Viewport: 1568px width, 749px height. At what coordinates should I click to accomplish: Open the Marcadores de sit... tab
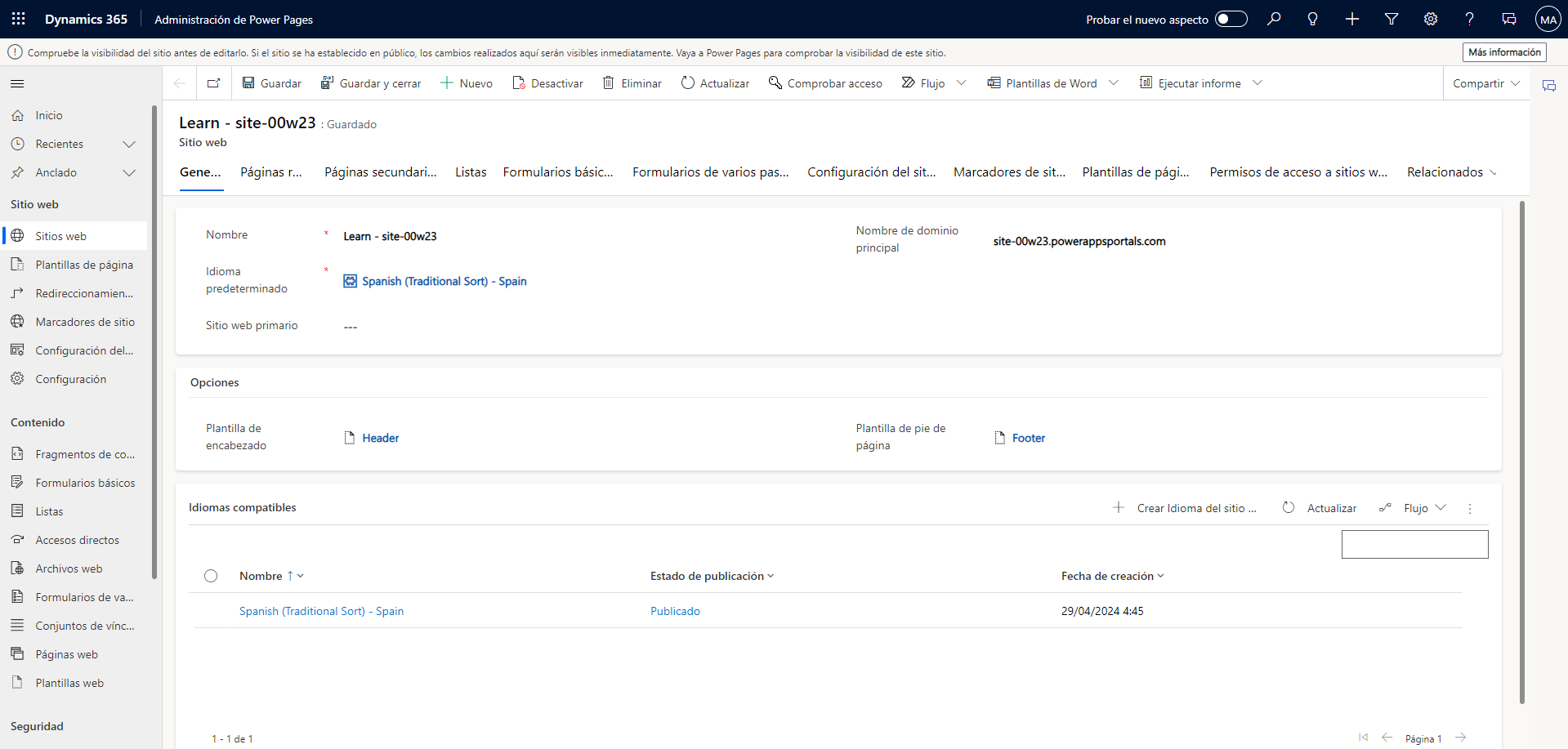point(1009,172)
